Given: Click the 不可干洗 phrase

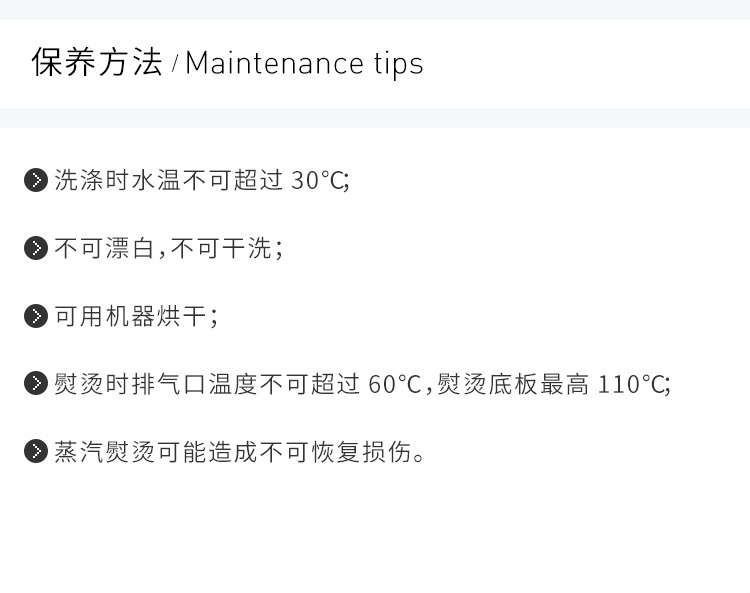Looking at the screenshot, I should pos(221,248).
